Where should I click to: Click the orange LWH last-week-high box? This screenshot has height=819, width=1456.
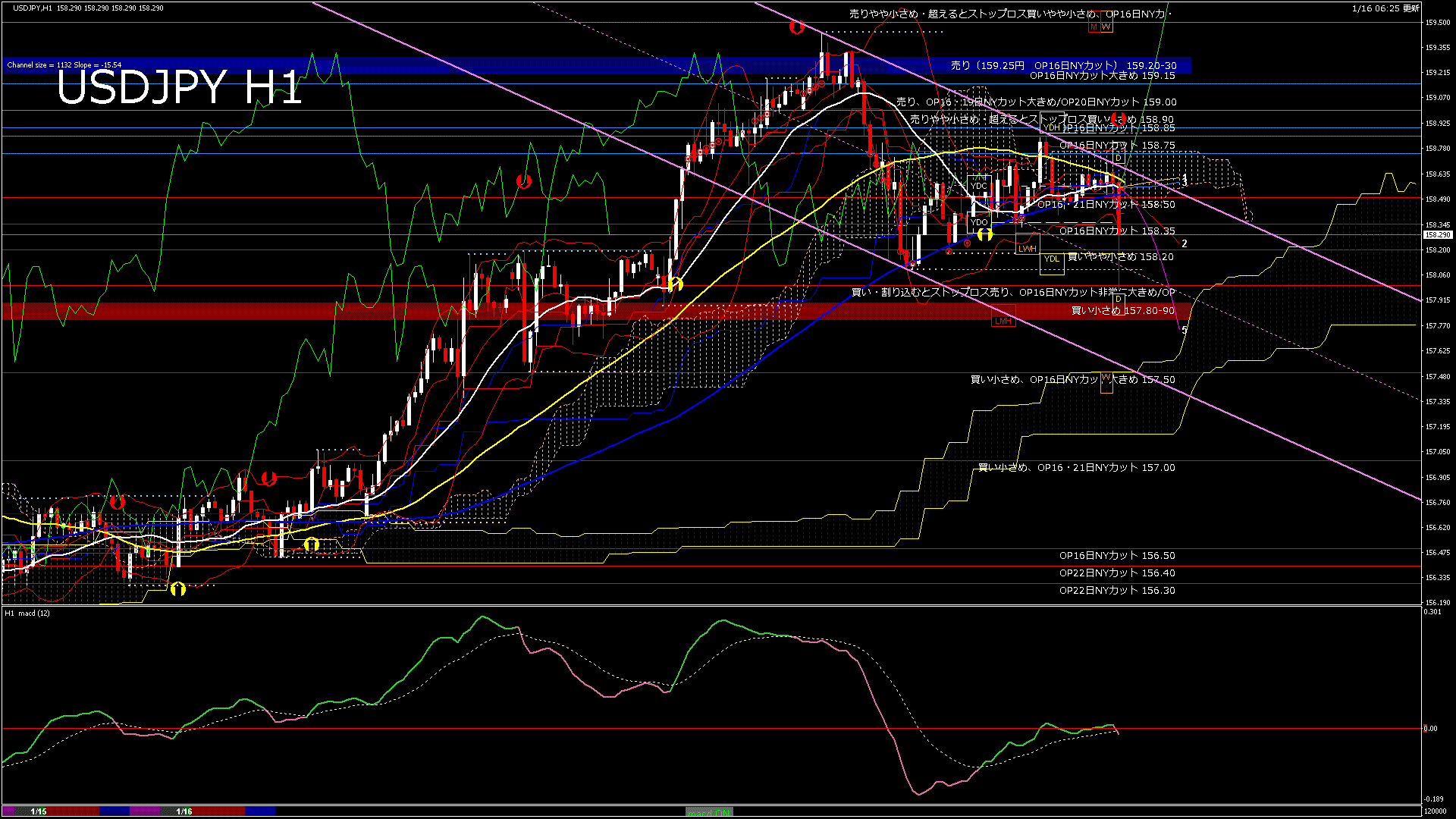(1027, 249)
